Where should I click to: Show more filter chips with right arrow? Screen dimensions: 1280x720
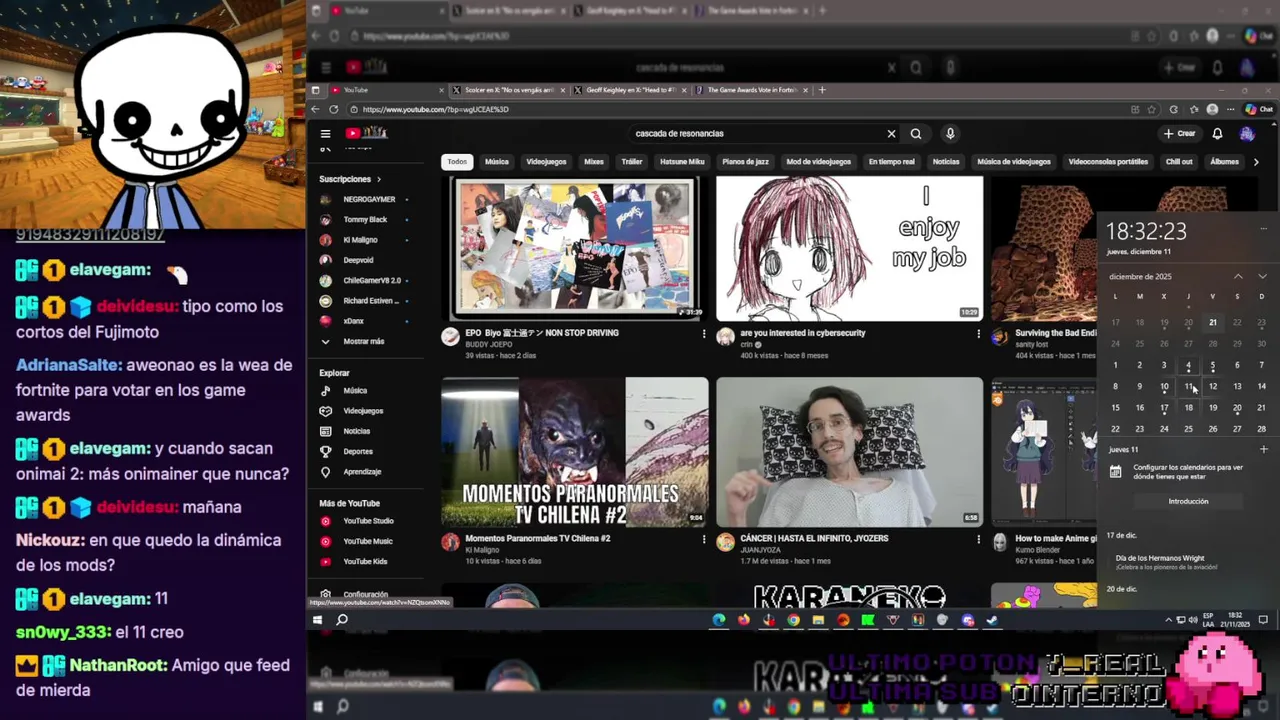(1256, 161)
